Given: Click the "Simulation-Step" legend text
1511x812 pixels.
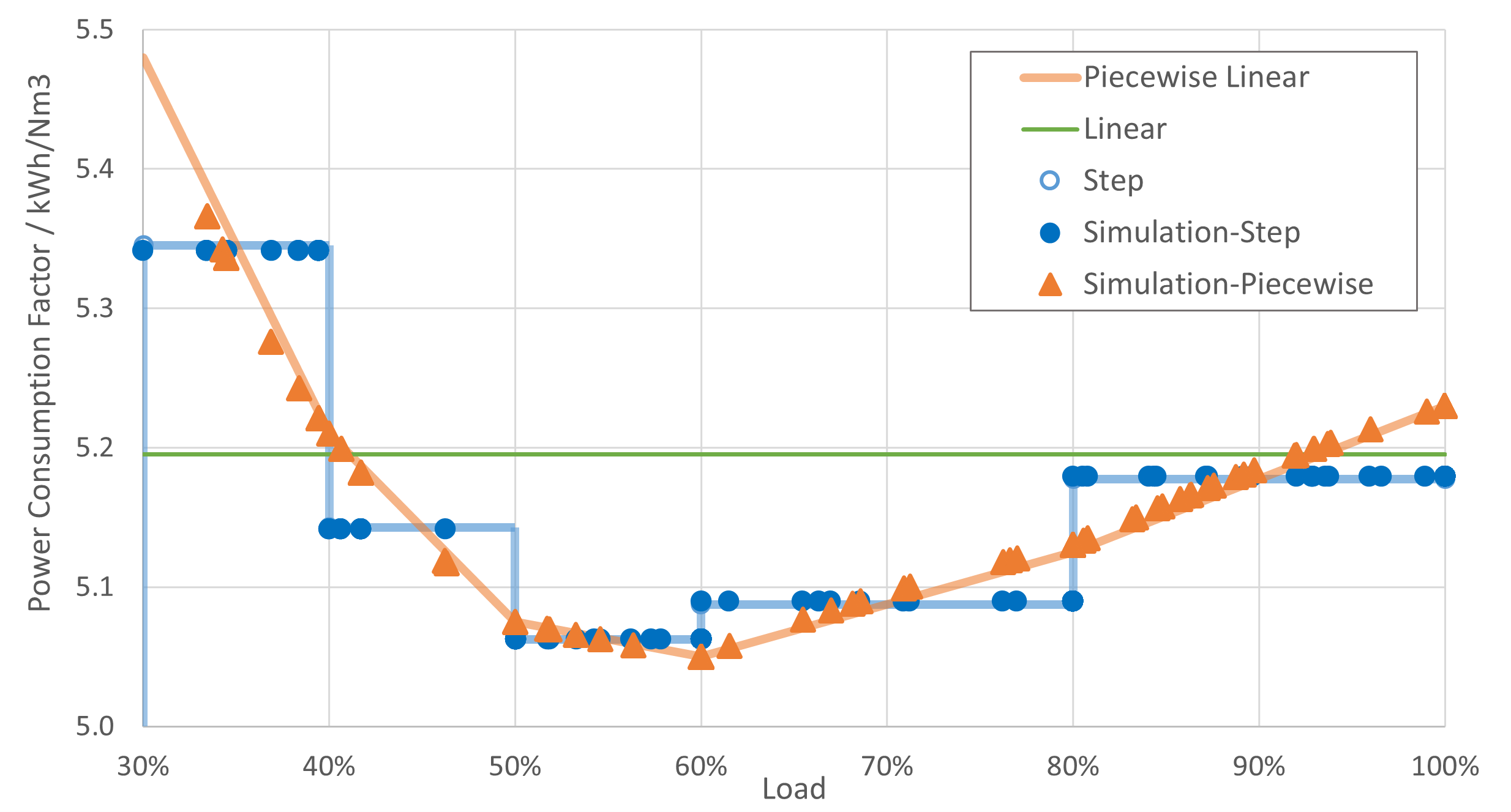Looking at the screenshot, I should [1191, 233].
